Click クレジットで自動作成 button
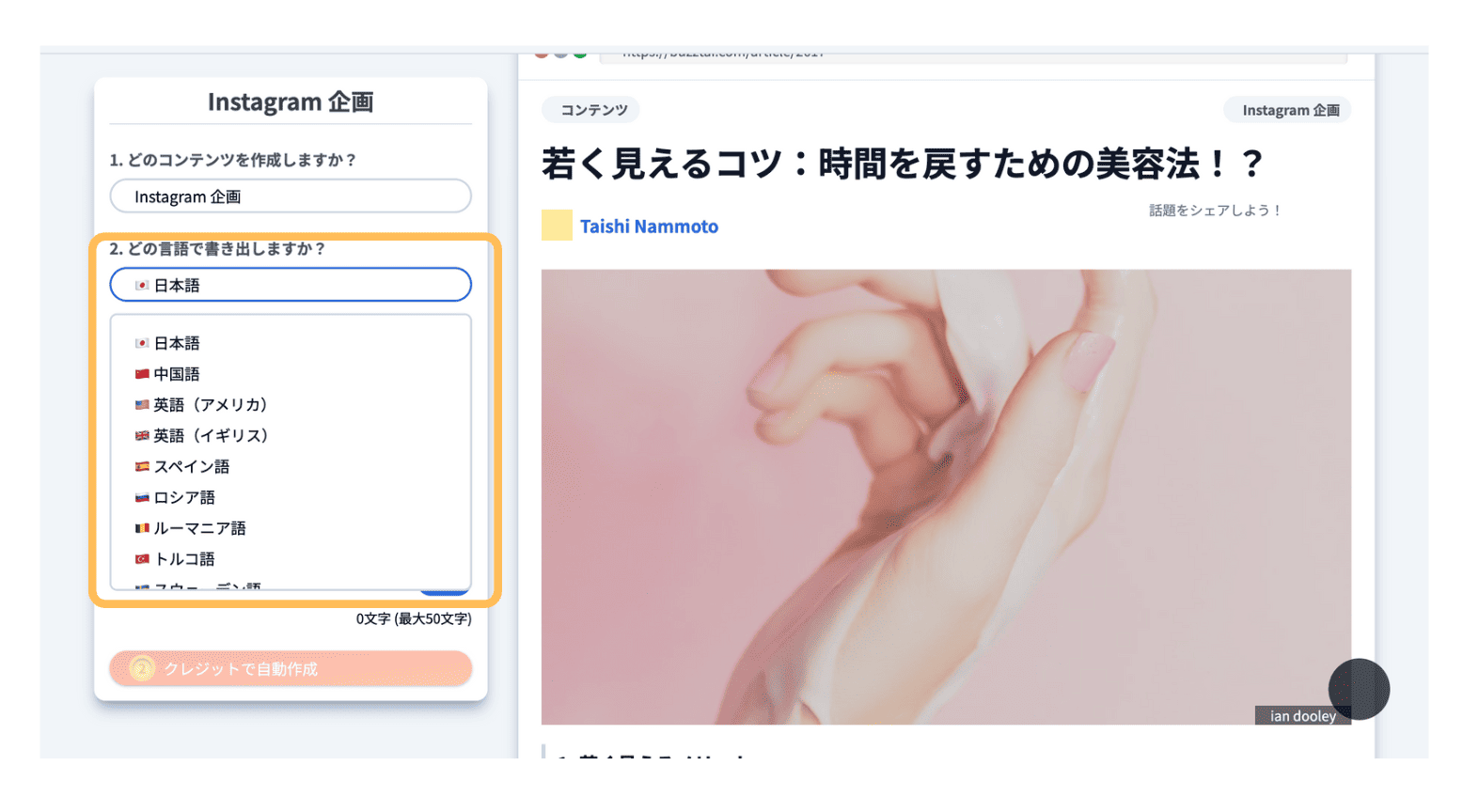The image size is (1463, 812). click(x=291, y=669)
